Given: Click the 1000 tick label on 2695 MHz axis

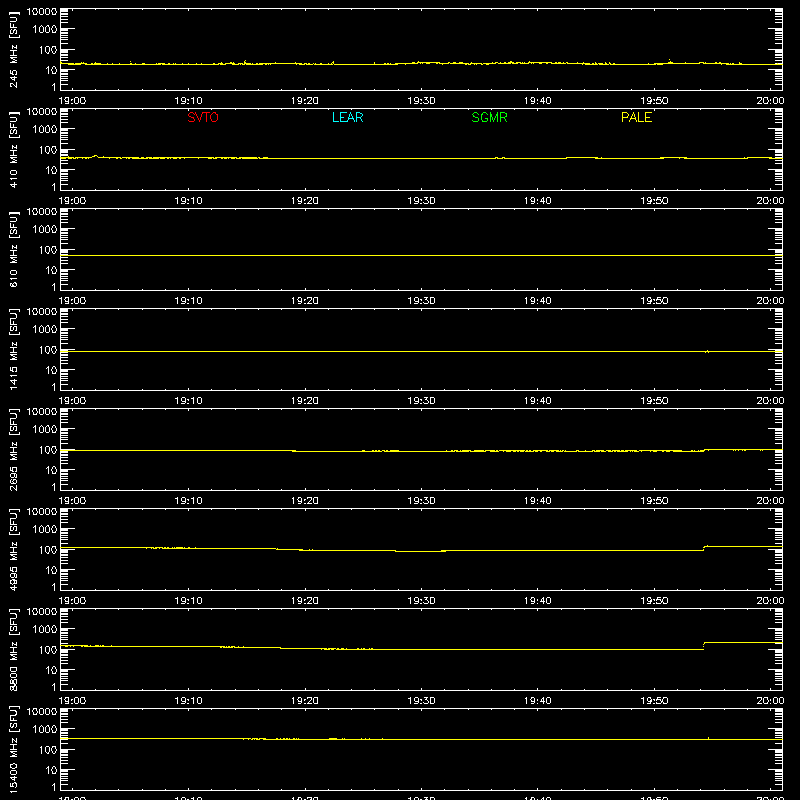Looking at the screenshot, I should point(45,430).
